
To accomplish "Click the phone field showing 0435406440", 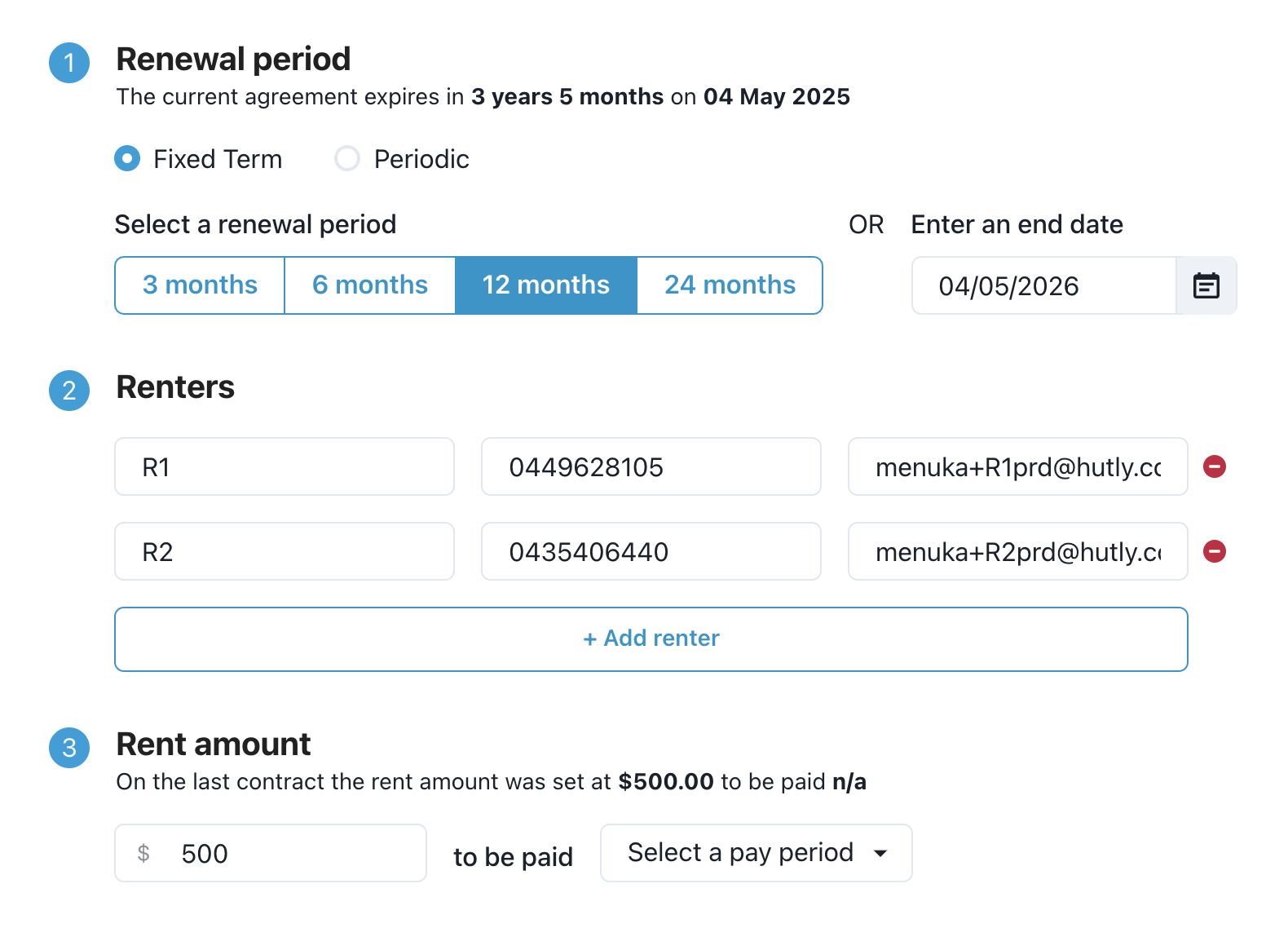I will click(651, 551).
